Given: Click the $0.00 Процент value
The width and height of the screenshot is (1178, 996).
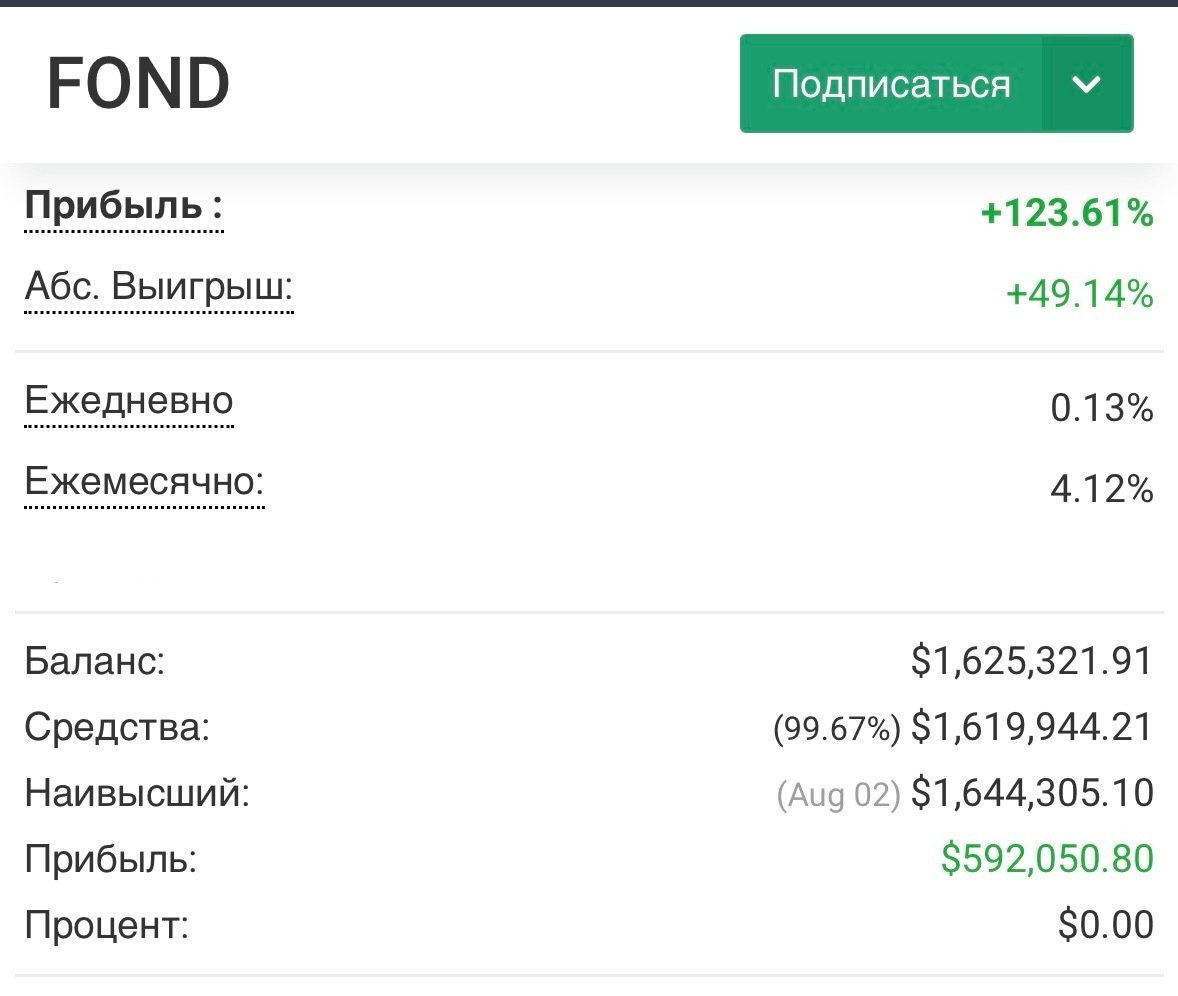Looking at the screenshot, I should (1105, 925).
